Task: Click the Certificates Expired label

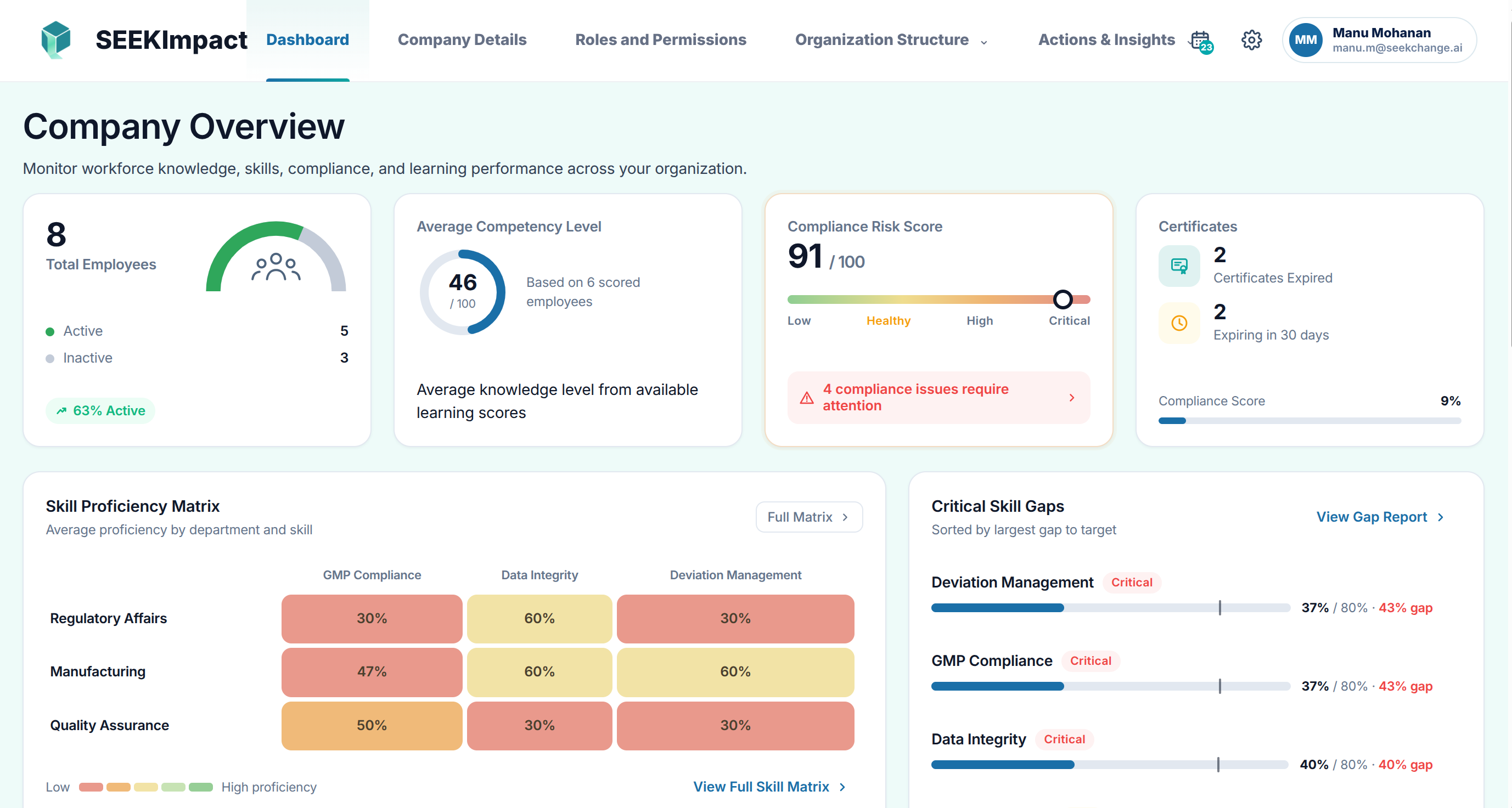Action: [1273, 278]
